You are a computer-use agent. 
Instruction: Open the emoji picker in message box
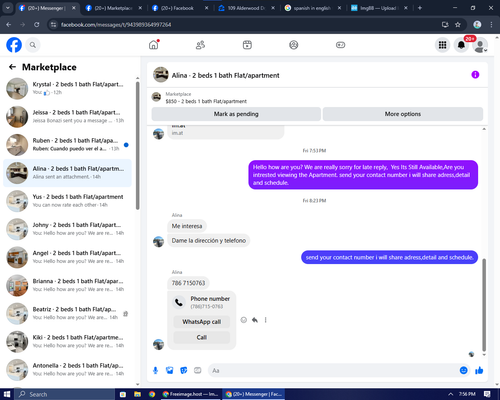tap(463, 370)
